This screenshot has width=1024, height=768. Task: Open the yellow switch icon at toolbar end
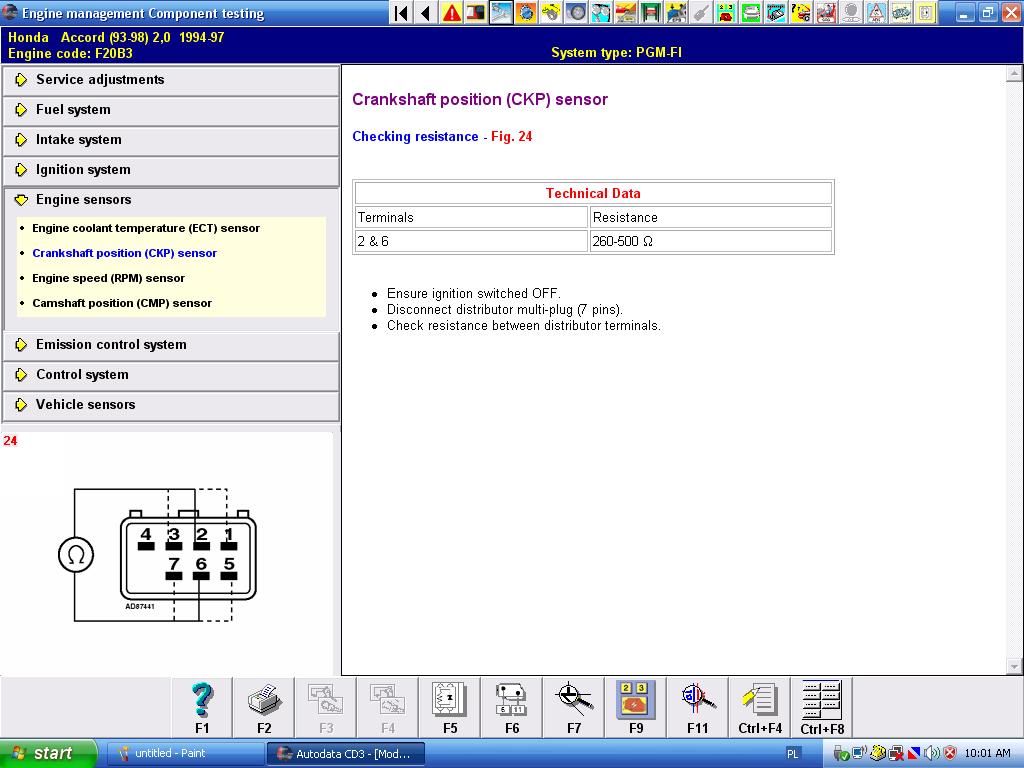pos(925,12)
